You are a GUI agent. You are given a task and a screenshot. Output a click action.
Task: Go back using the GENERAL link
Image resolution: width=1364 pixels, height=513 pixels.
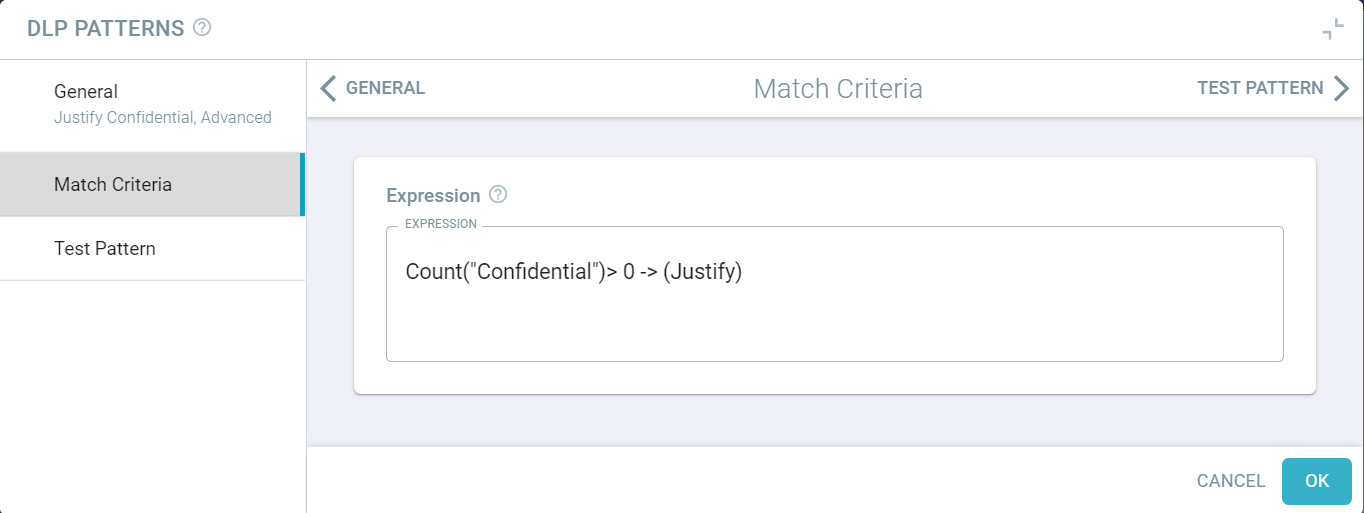point(385,88)
